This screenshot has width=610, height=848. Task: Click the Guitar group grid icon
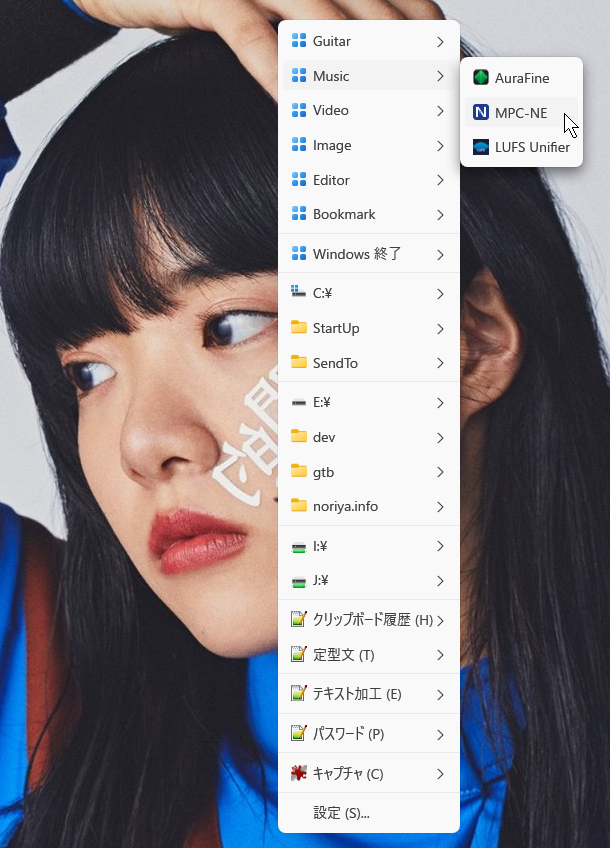[x=299, y=41]
